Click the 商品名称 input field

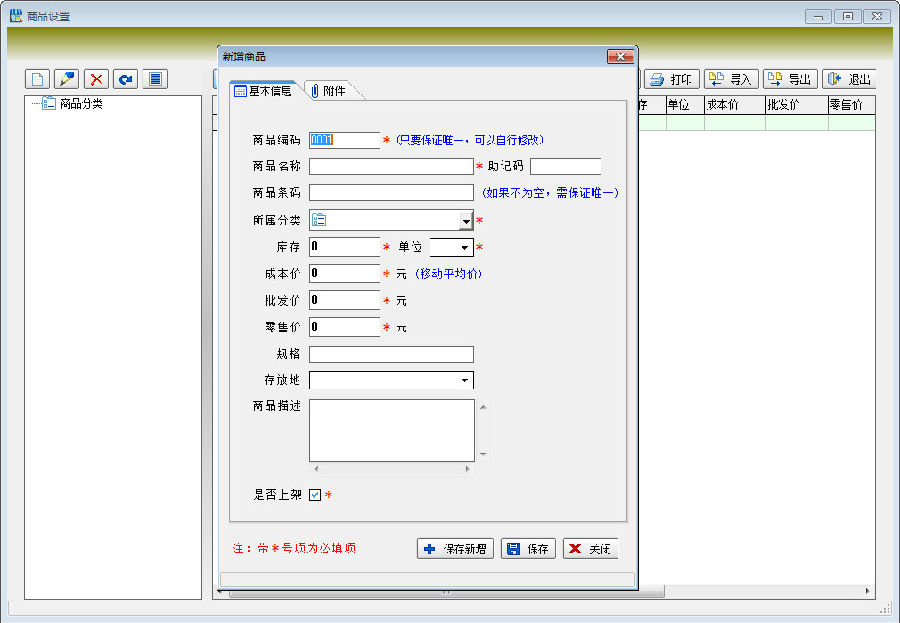[x=391, y=166]
